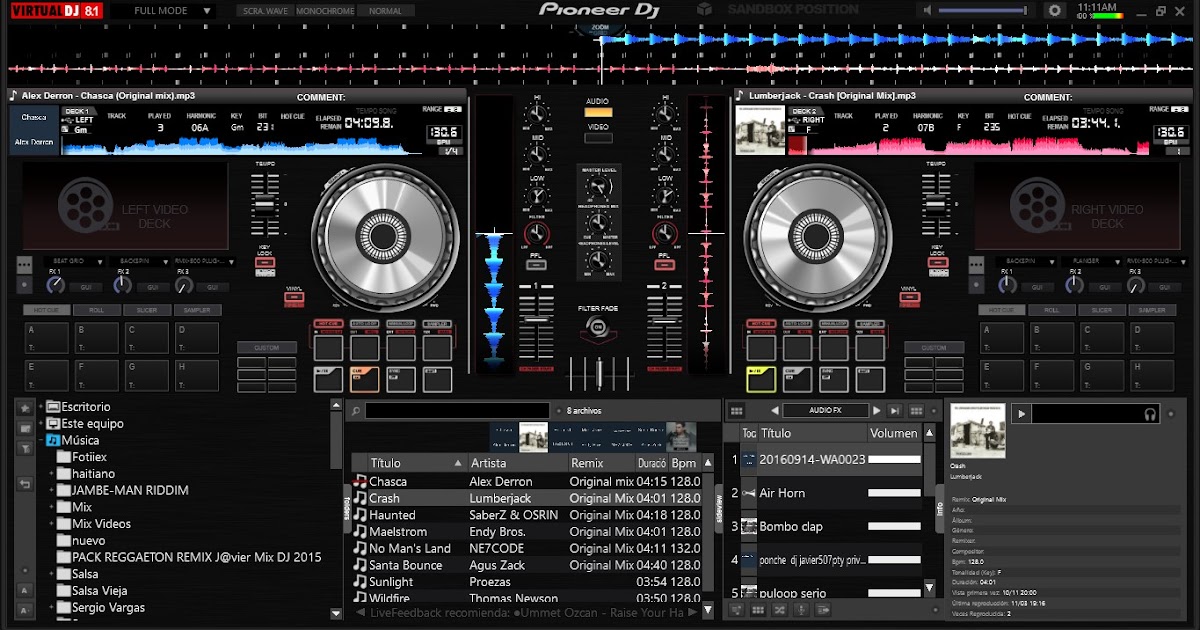Toggle right deck KEY LOCK

pos(936,264)
